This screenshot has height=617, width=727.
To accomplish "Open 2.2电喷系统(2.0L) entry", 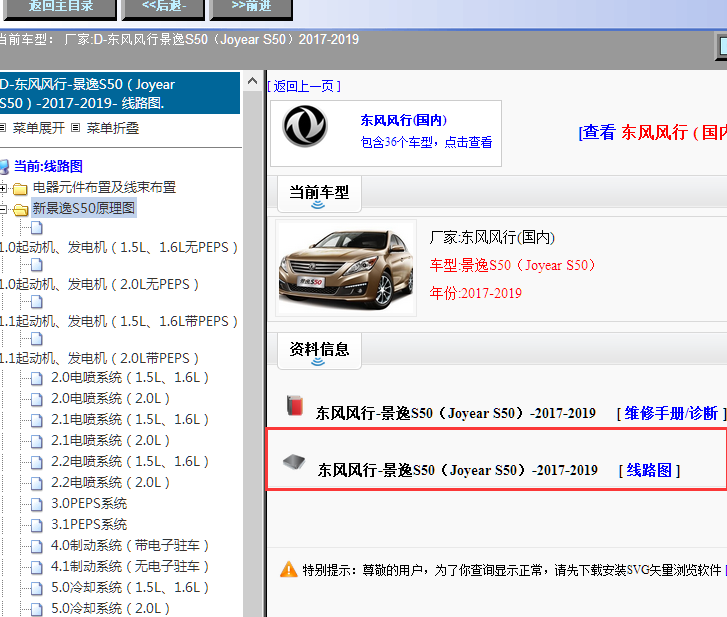I will [110, 483].
